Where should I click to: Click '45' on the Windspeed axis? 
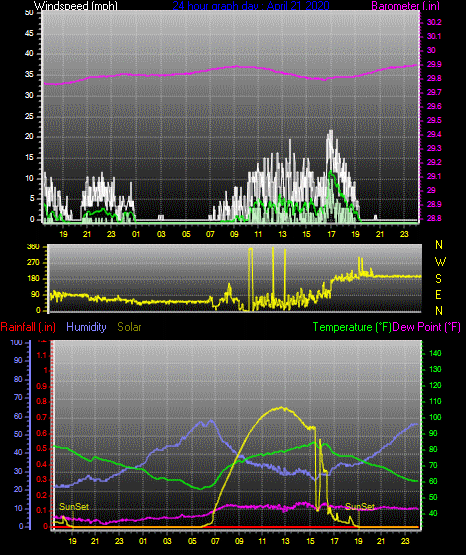click(29, 34)
